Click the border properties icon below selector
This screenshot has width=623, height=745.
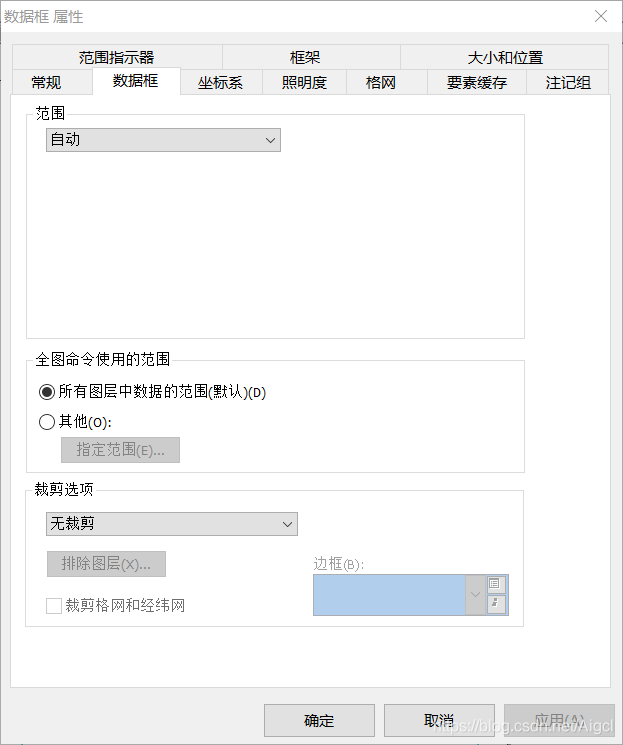(x=495, y=604)
